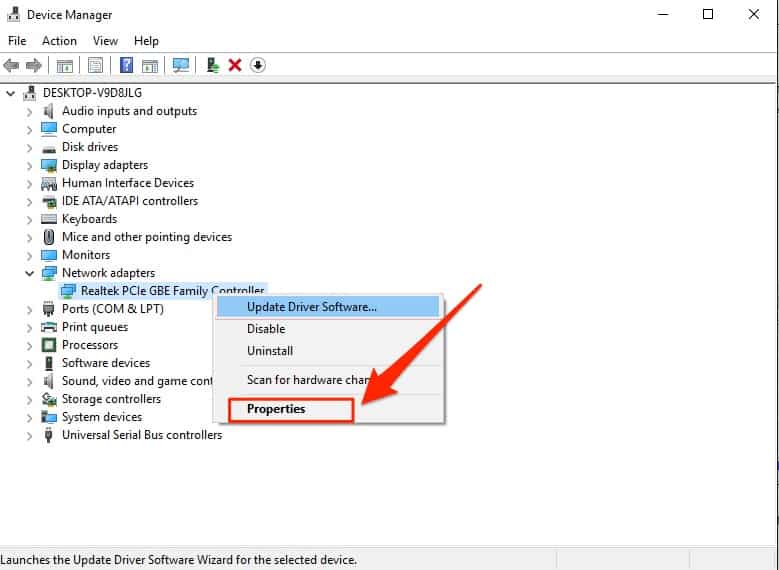Click the Device Manager title bar icon
Viewport: 779px width, 570px height.
(x=13, y=14)
